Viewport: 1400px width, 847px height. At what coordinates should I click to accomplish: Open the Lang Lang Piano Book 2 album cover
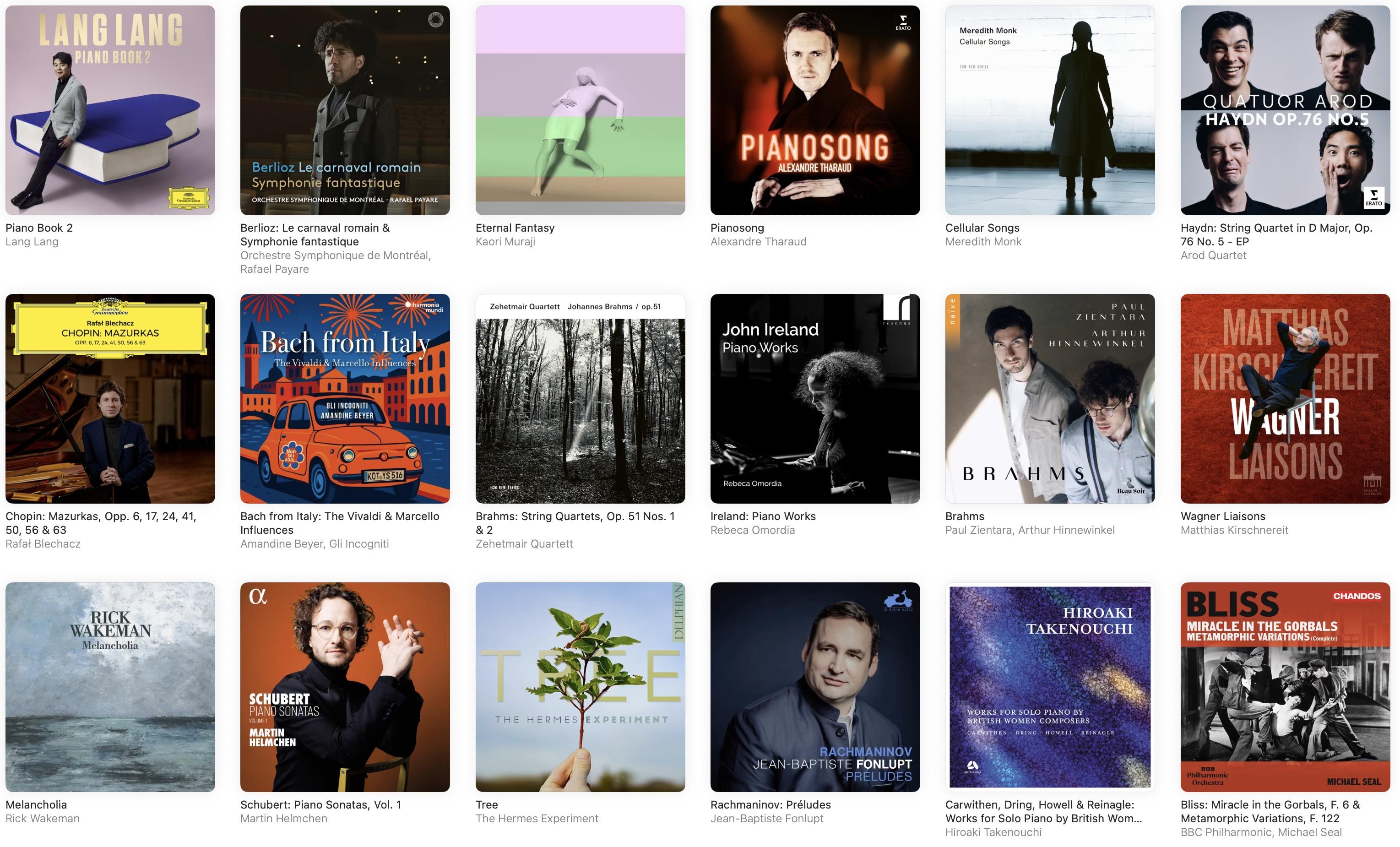pos(110,110)
